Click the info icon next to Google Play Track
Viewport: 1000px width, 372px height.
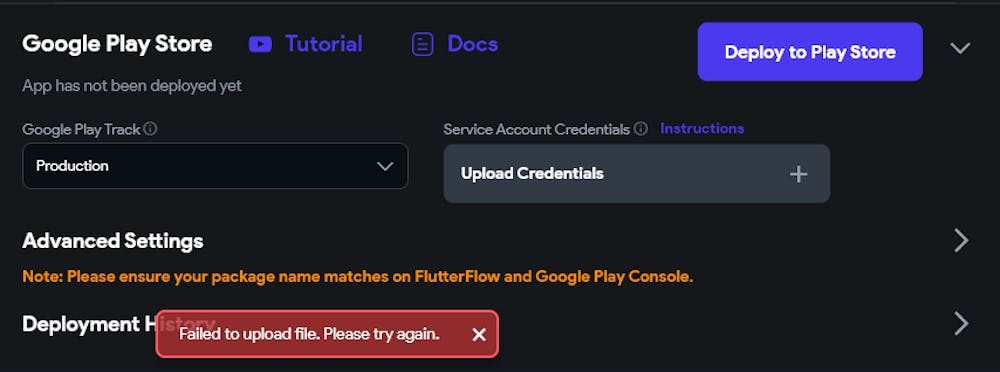pyautogui.click(x=151, y=129)
